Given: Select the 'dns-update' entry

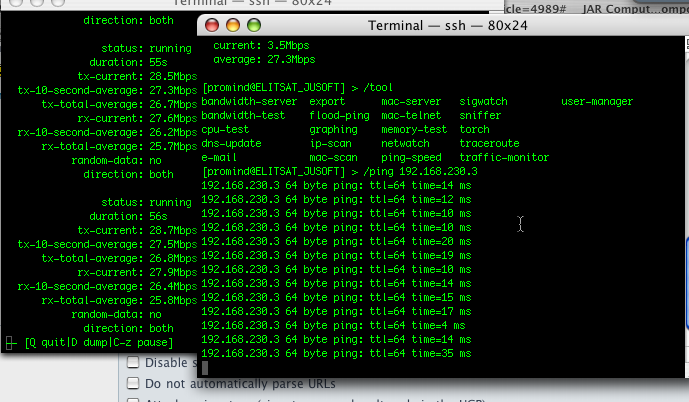Looking at the screenshot, I should coord(231,144).
